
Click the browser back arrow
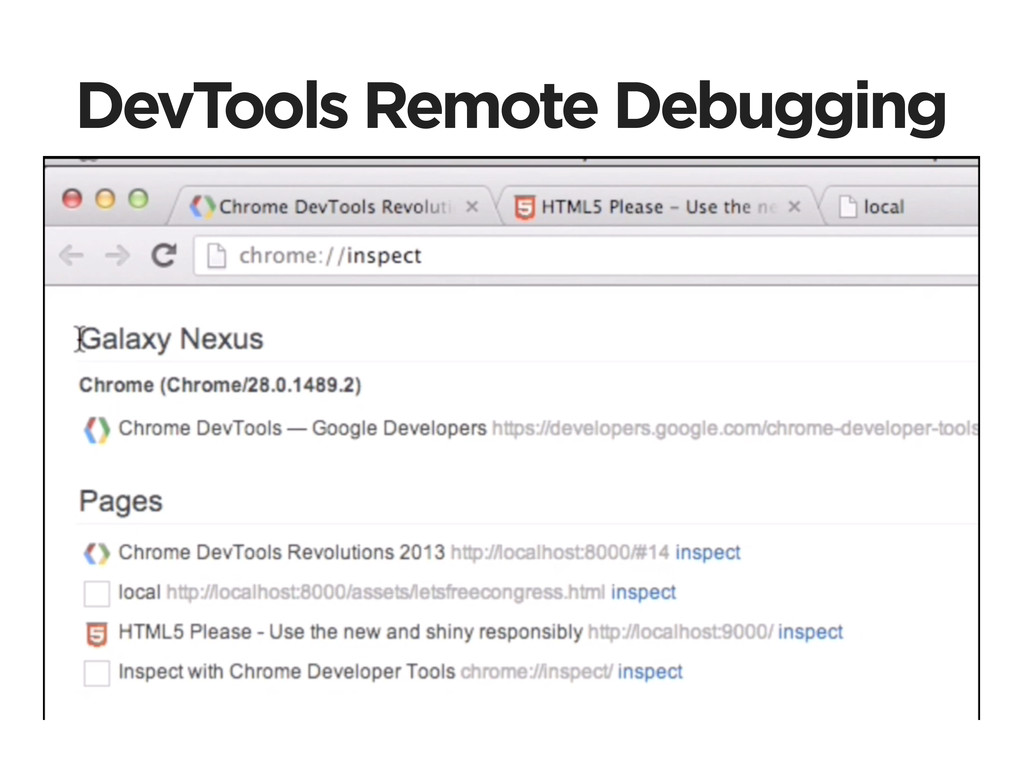point(71,256)
